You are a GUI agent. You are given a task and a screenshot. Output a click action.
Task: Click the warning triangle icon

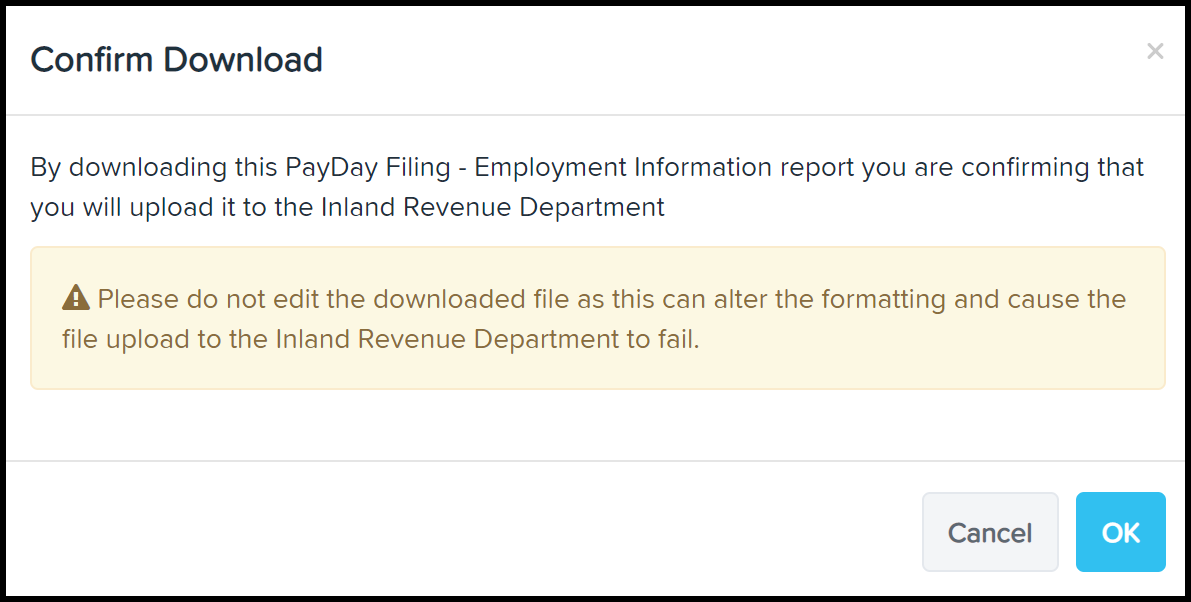click(76, 298)
